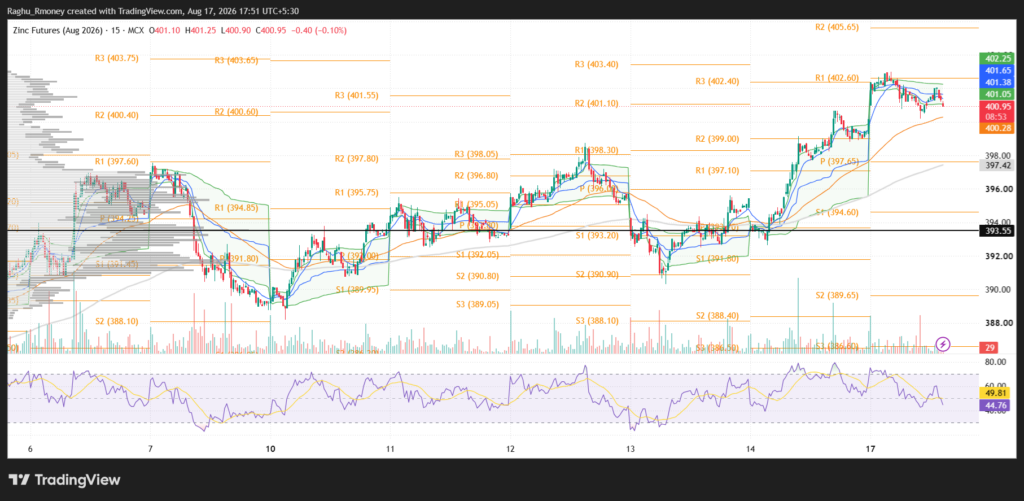Select the green 402.25 price axis label

995,59
